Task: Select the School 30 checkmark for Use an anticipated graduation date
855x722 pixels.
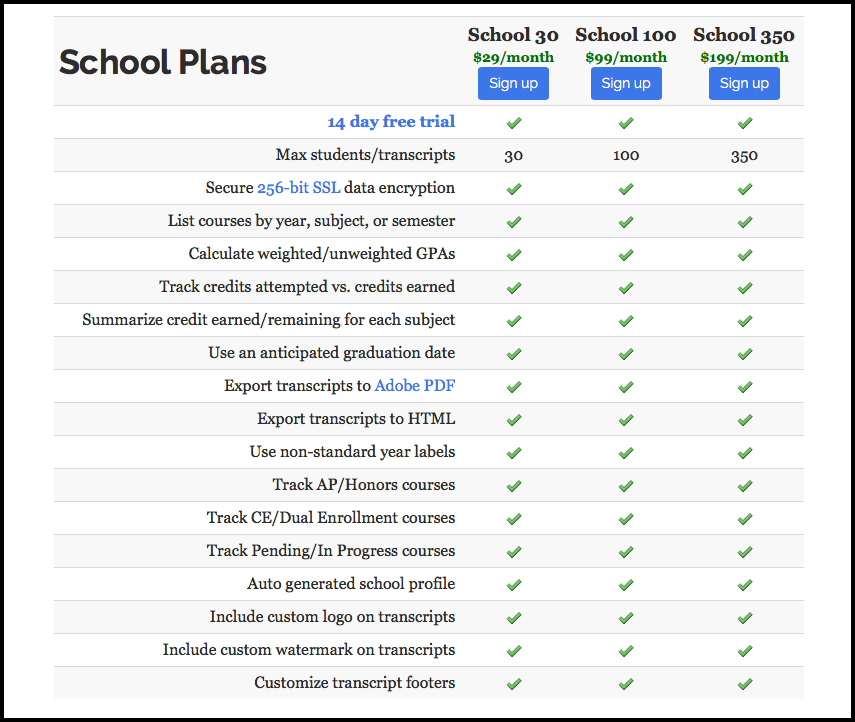Action: click(x=513, y=353)
